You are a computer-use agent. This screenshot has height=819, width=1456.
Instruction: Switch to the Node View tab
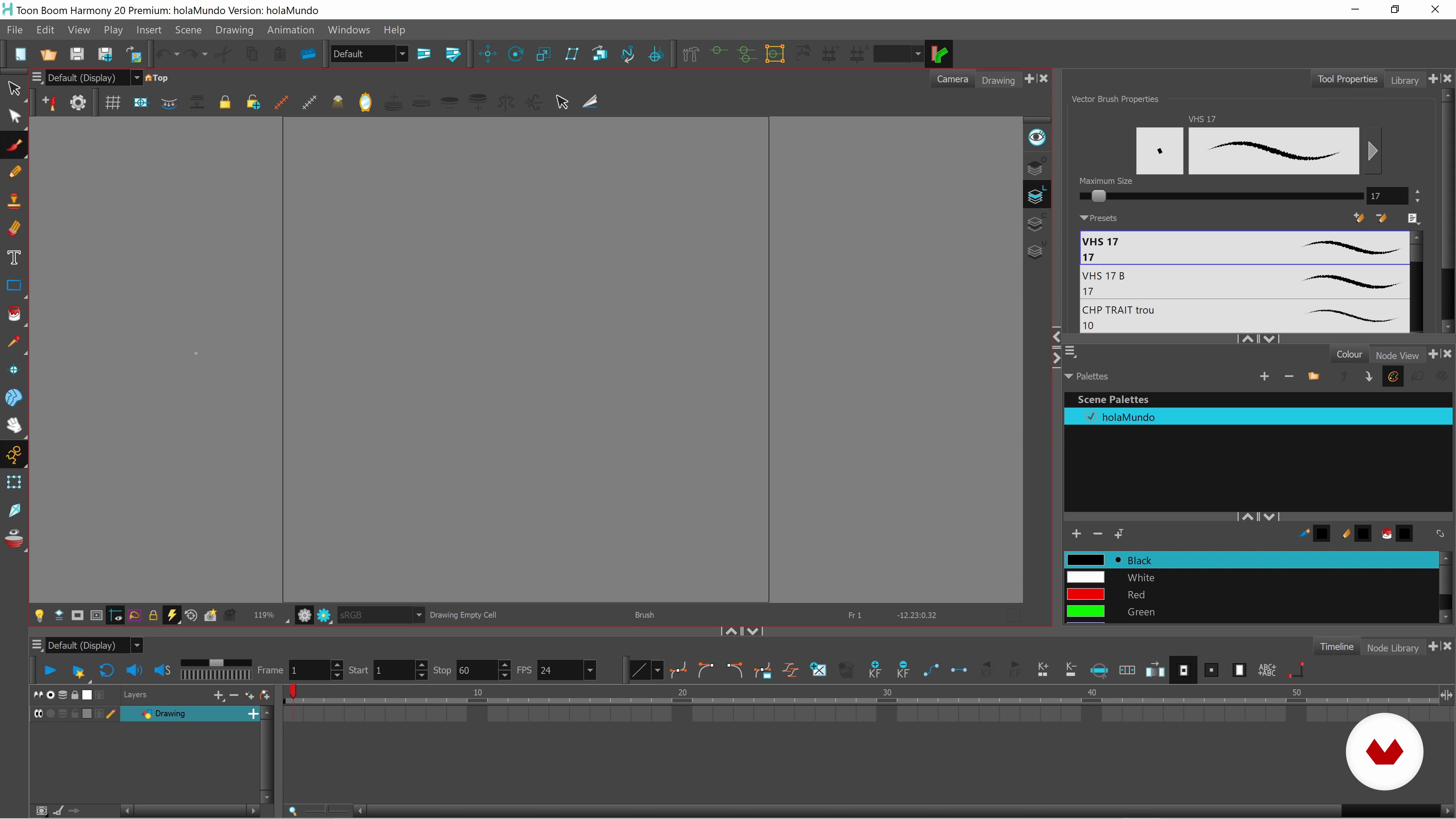pos(1396,355)
